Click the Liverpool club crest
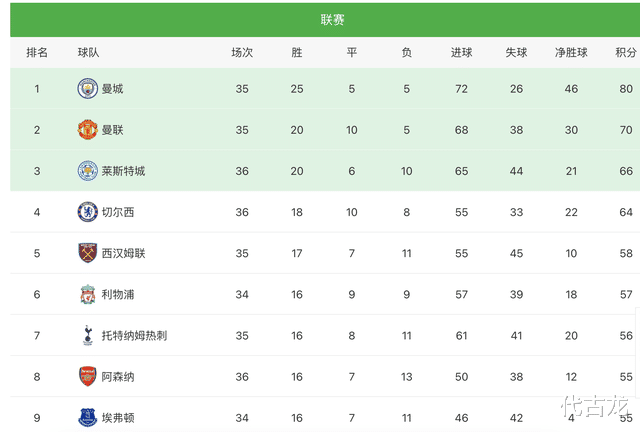This screenshot has width=640, height=432. (88, 294)
